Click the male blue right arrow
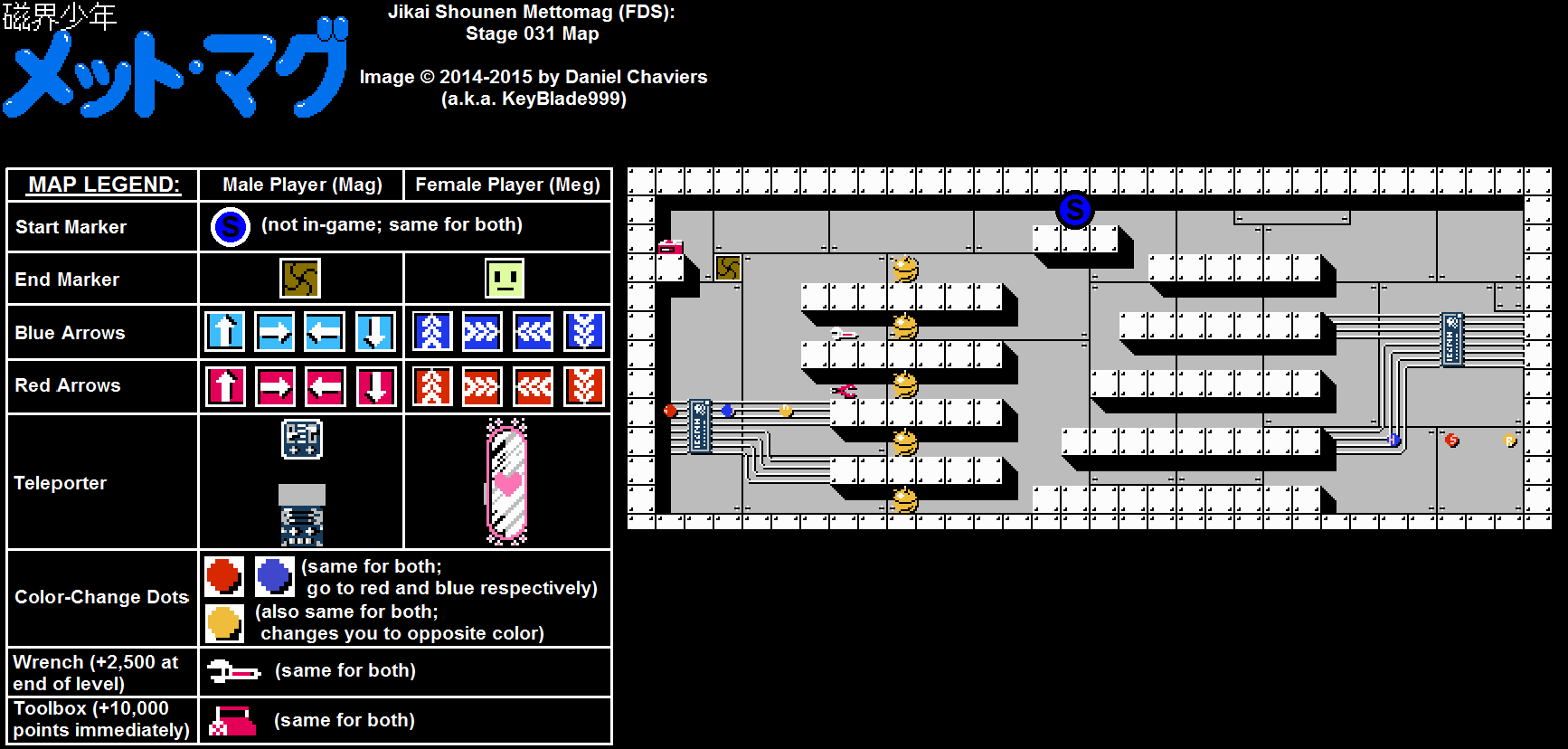The height and width of the screenshot is (749, 1568). tap(275, 332)
